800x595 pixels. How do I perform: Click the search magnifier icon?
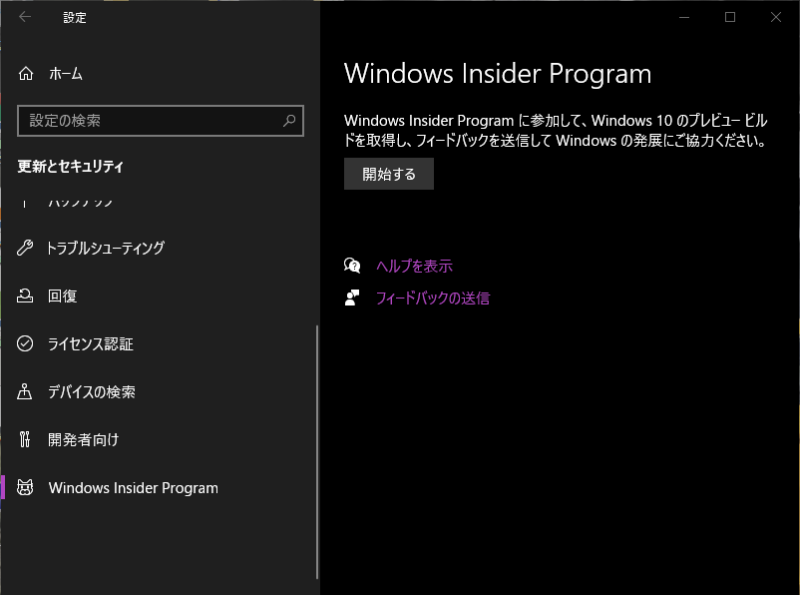(289, 120)
